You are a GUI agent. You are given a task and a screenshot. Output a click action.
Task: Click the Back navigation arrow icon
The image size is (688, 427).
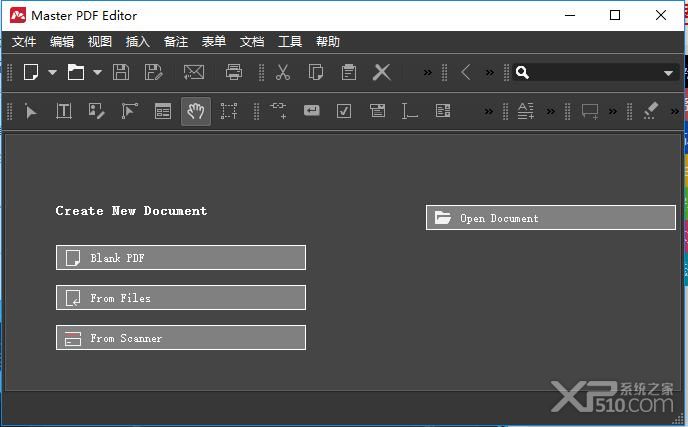(x=466, y=72)
